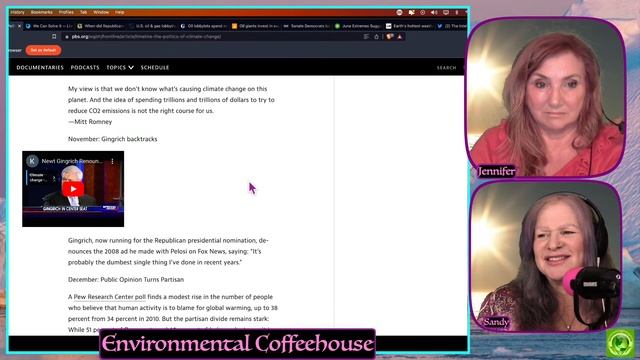
Task: Click 'December: Public Opinion Turns Partisan' text
Action: [x=126, y=280]
